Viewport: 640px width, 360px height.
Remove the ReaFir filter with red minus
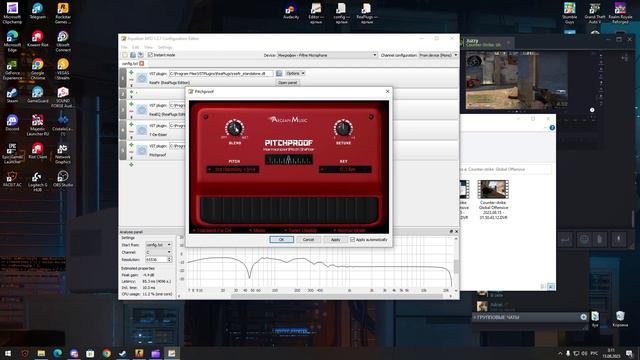tap(131, 79)
